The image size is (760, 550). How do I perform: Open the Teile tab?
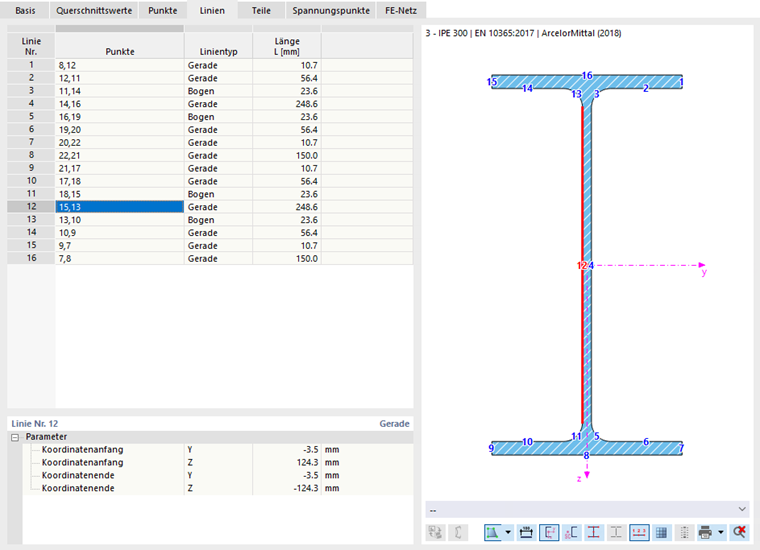tap(261, 10)
